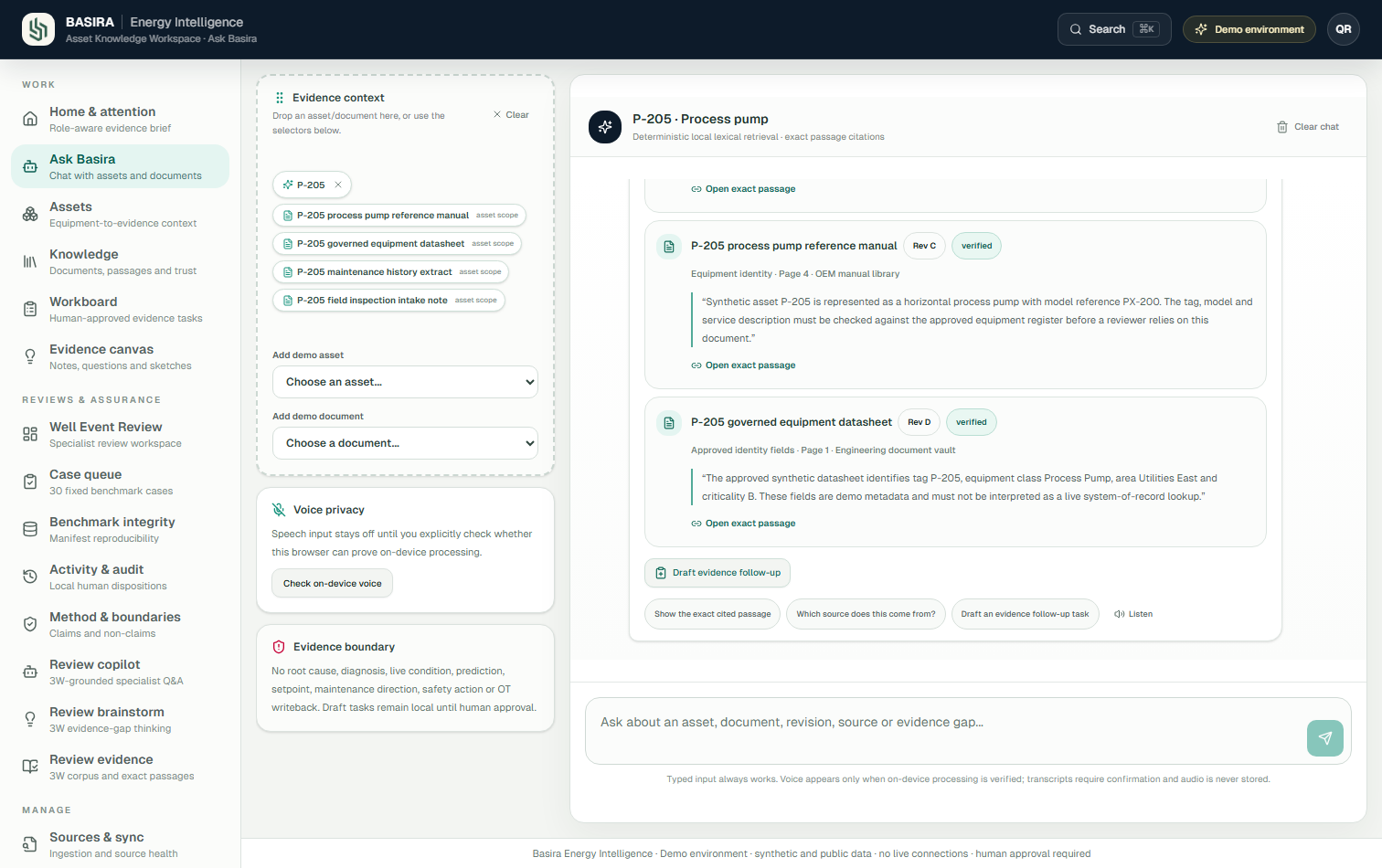The image size is (1382, 868).
Task: Choose 'Draft an evidence follow-up task' suggestion
Action: tap(1025, 614)
